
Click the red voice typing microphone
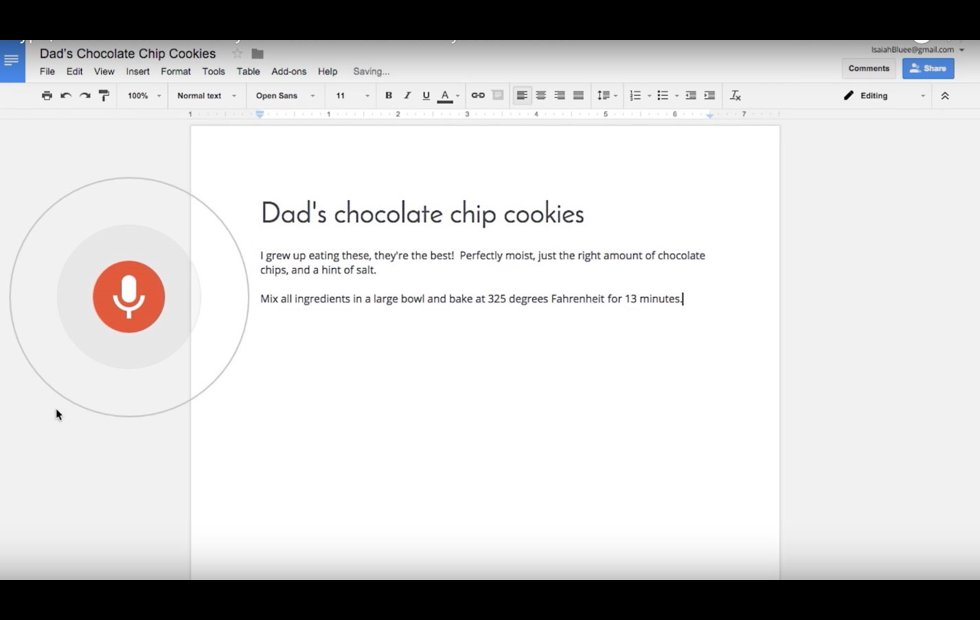point(129,297)
